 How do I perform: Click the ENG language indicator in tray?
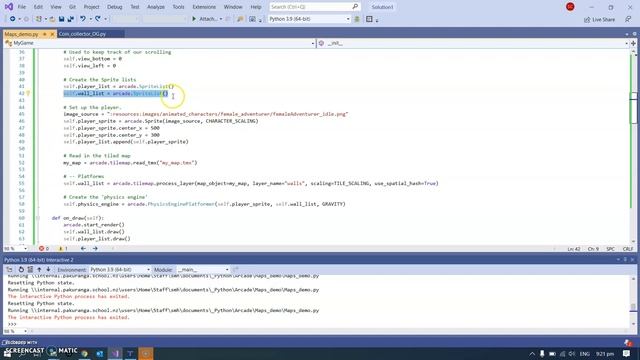tap(584, 353)
